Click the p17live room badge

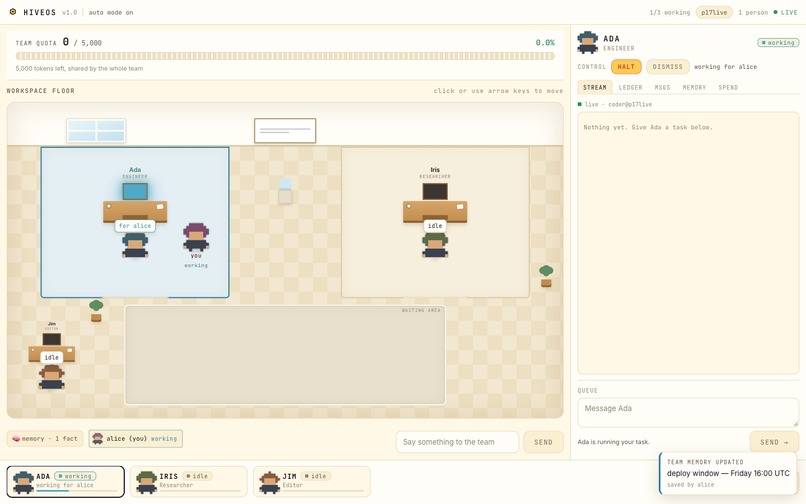point(714,12)
